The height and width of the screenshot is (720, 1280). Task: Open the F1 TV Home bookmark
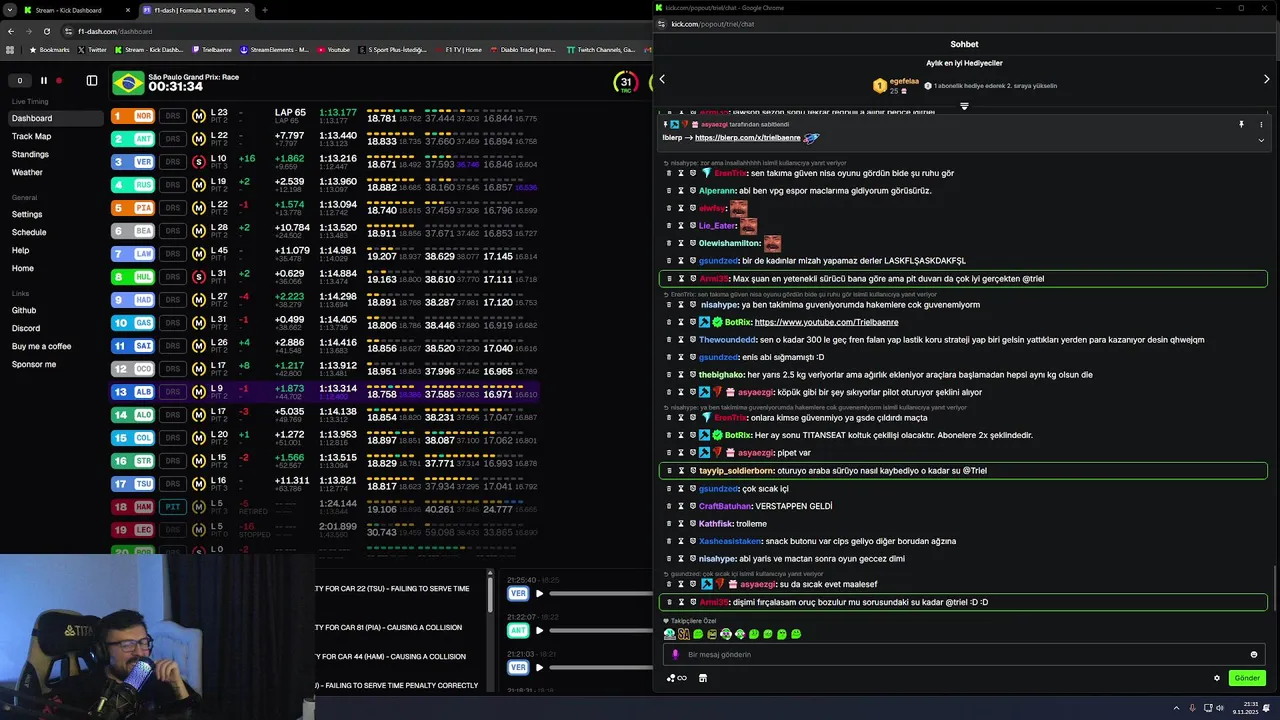tap(458, 49)
